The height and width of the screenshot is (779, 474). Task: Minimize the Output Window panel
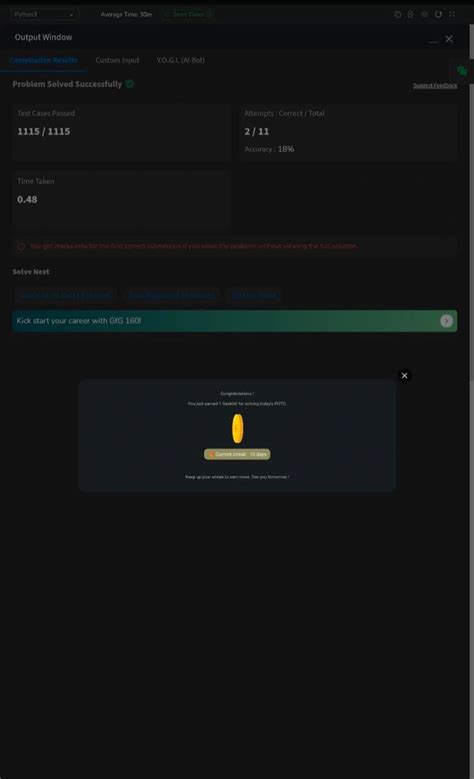[433, 40]
